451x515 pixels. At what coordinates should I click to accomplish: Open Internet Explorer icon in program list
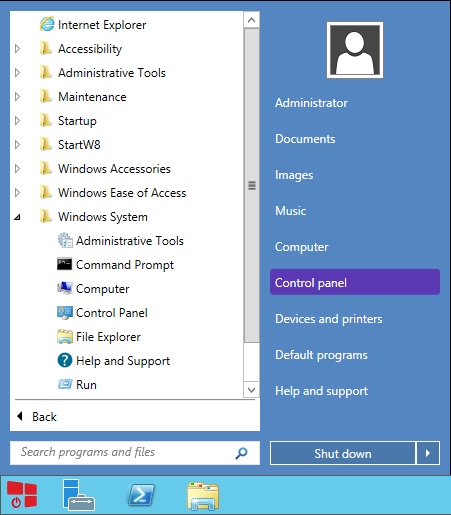tap(47, 24)
